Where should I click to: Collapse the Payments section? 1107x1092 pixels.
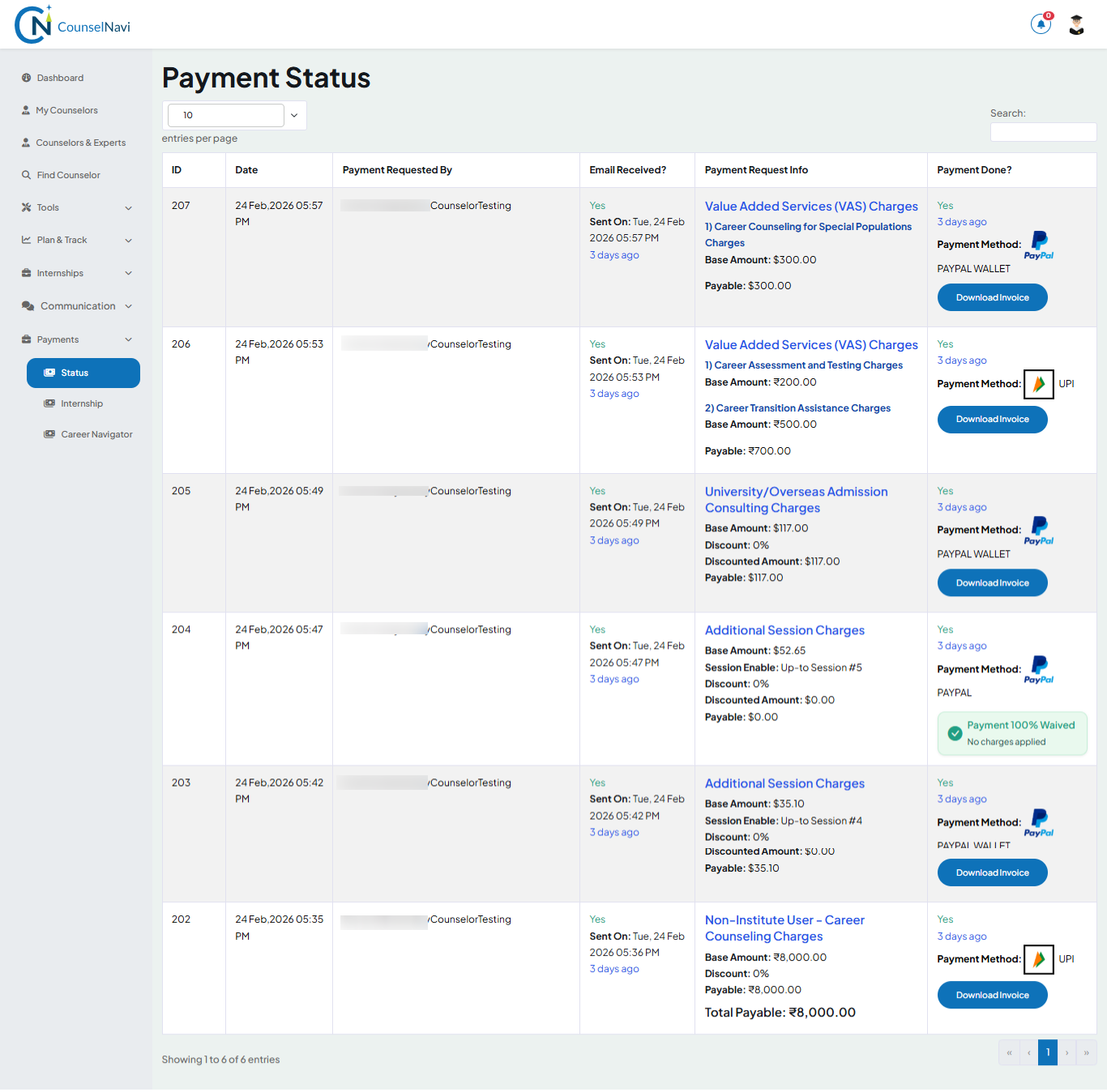click(127, 339)
